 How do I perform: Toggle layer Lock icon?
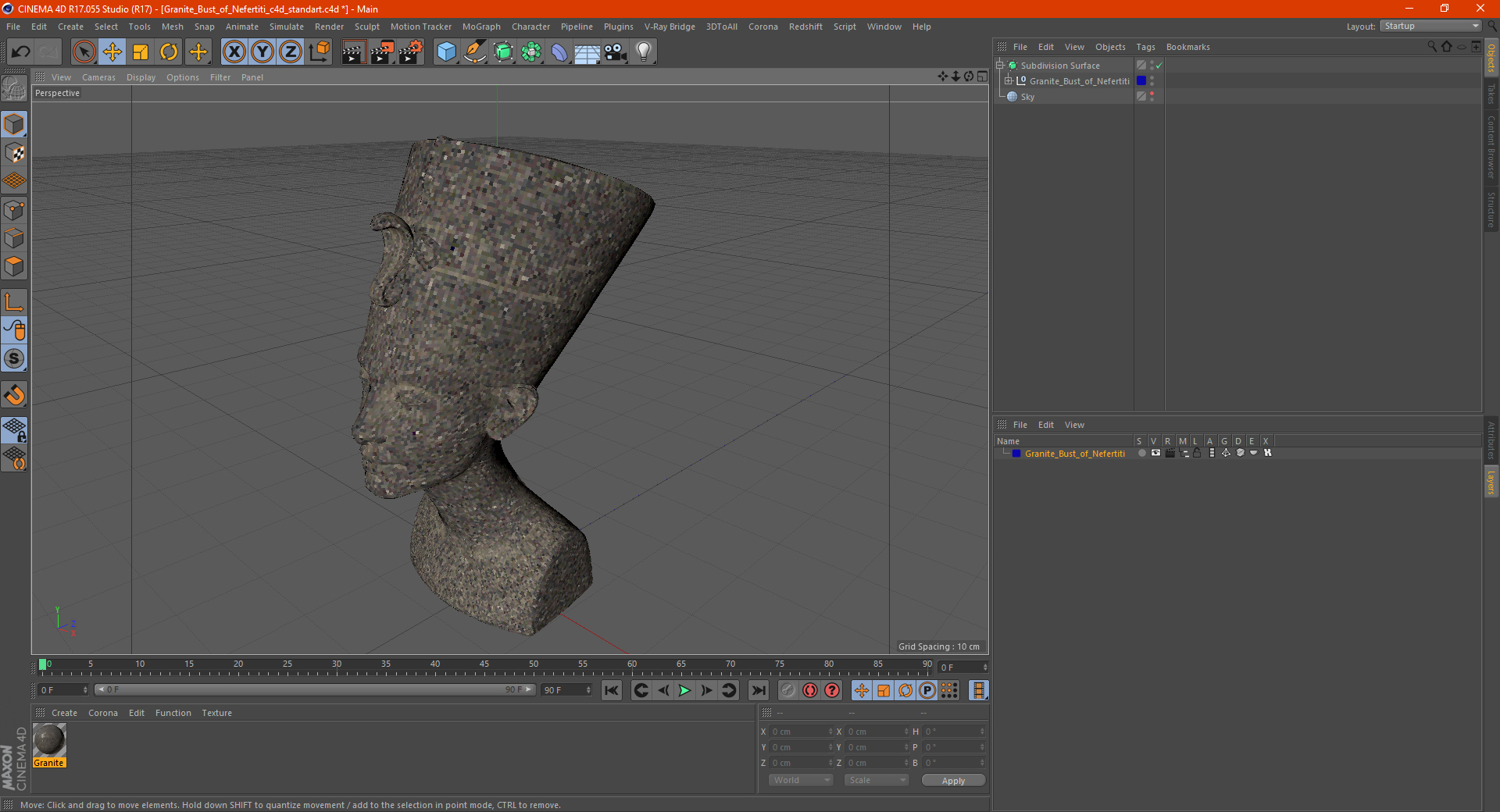[1197, 453]
